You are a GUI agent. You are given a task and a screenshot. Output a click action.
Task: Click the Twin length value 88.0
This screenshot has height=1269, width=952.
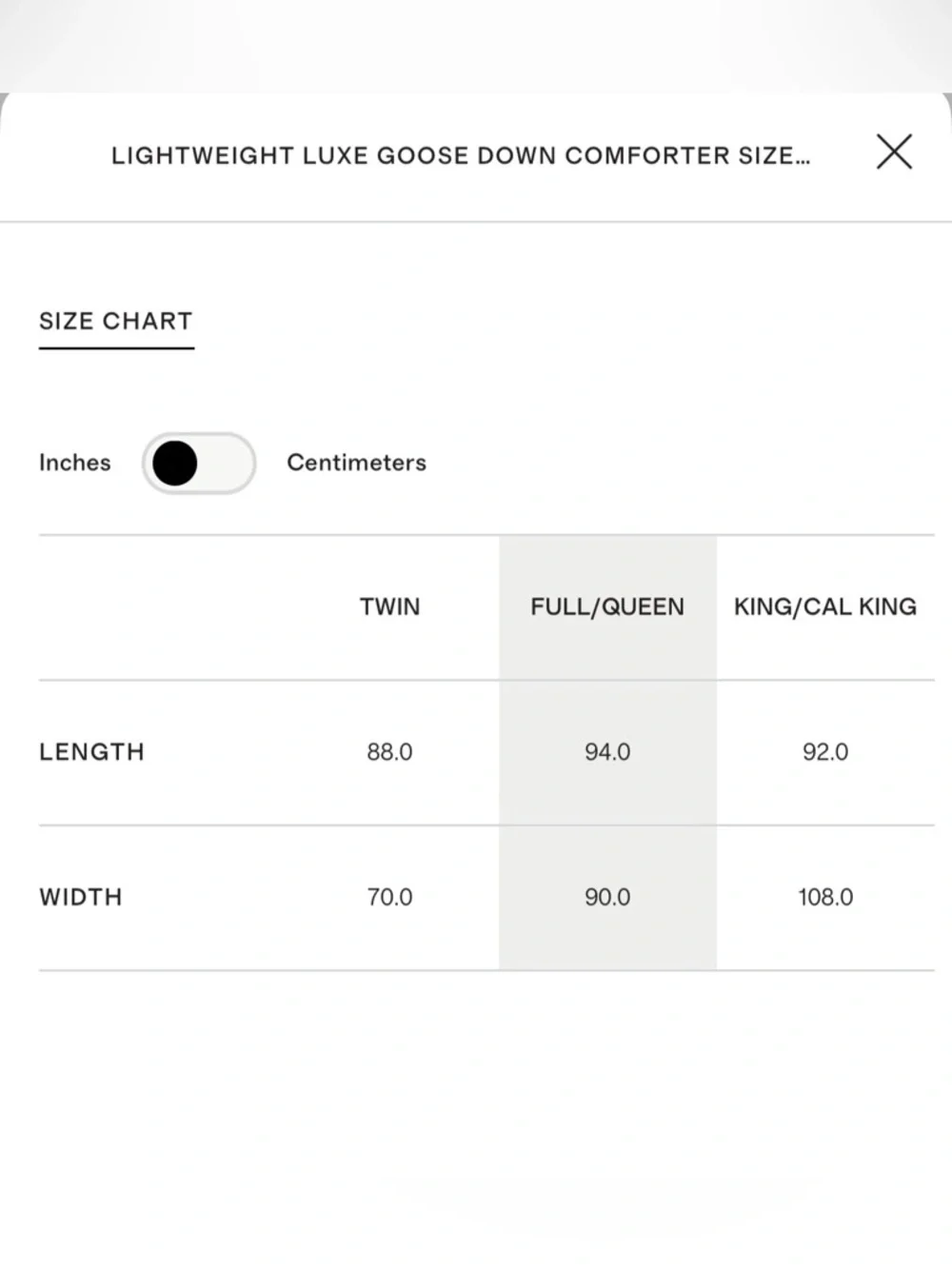pyautogui.click(x=389, y=752)
